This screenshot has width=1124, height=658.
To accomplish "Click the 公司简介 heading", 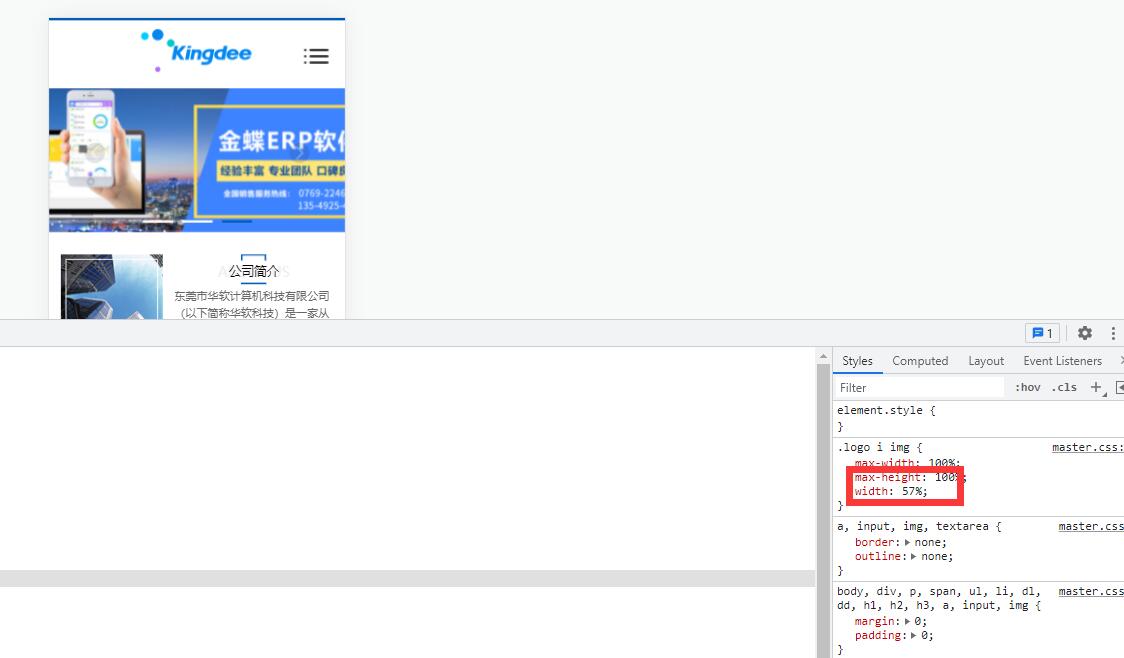I will click(254, 271).
